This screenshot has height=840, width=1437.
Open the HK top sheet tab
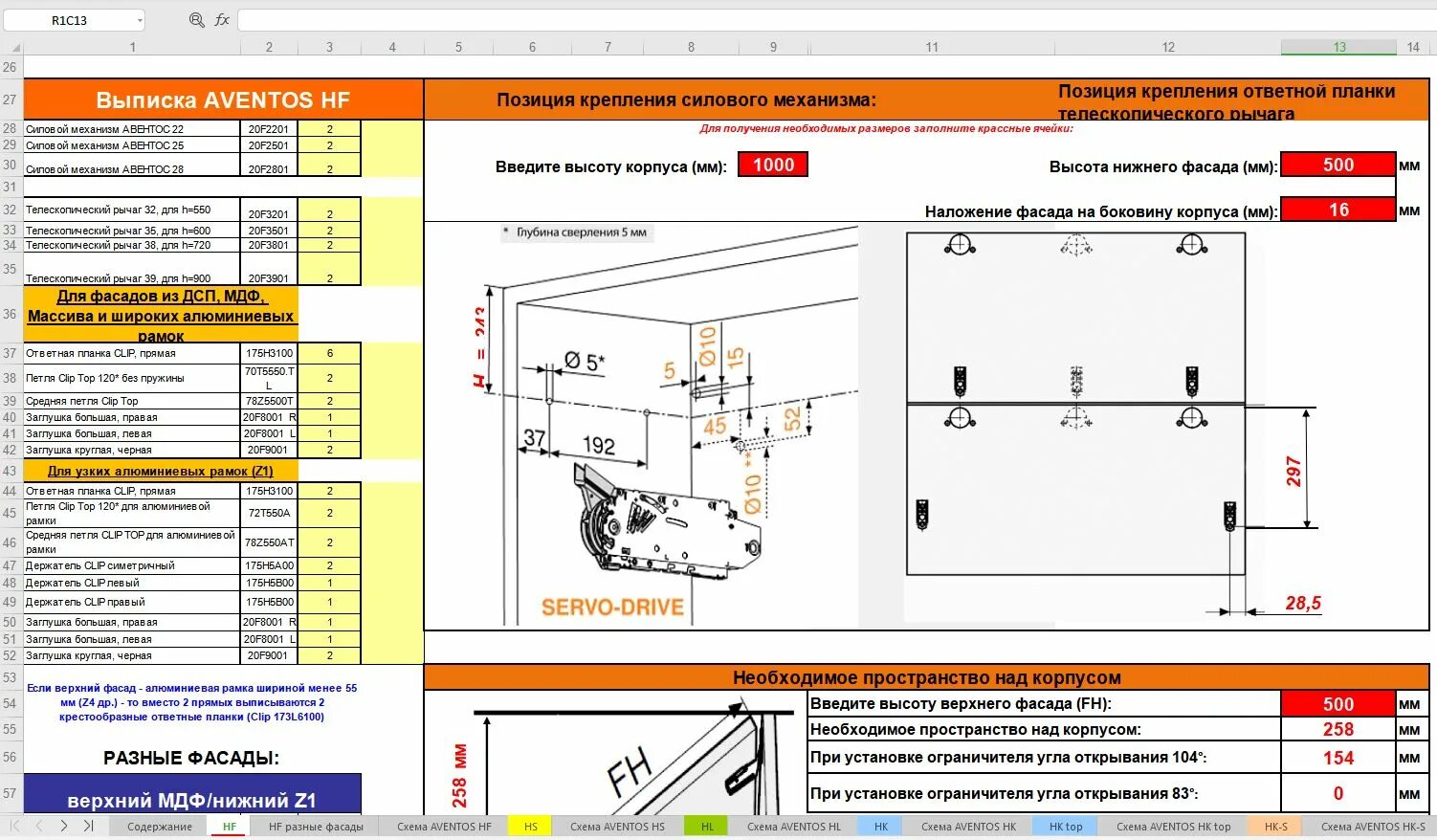click(x=1066, y=827)
